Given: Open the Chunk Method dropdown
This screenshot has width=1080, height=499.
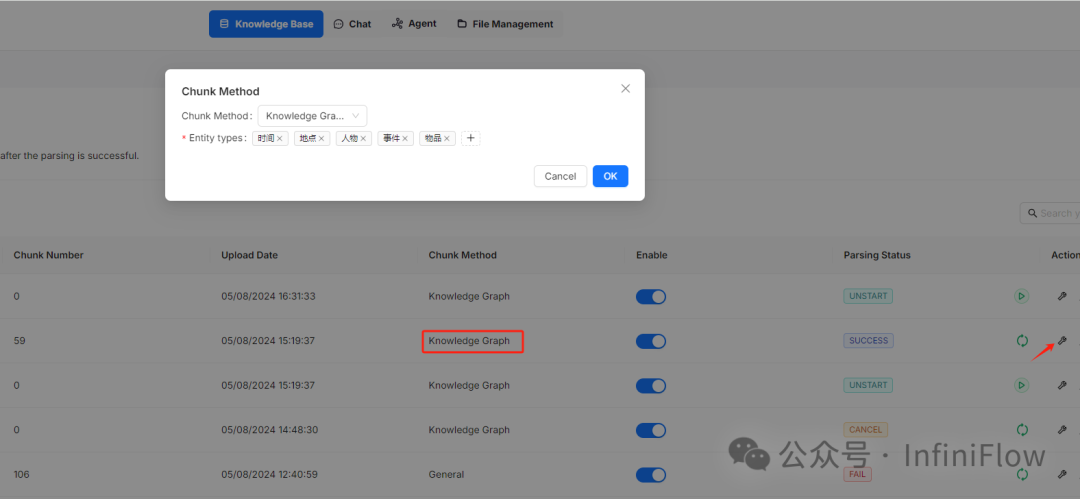Looking at the screenshot, I should coord(312,116).
